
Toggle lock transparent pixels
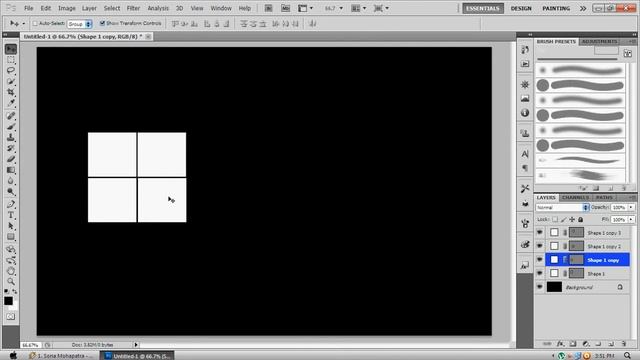555,220
